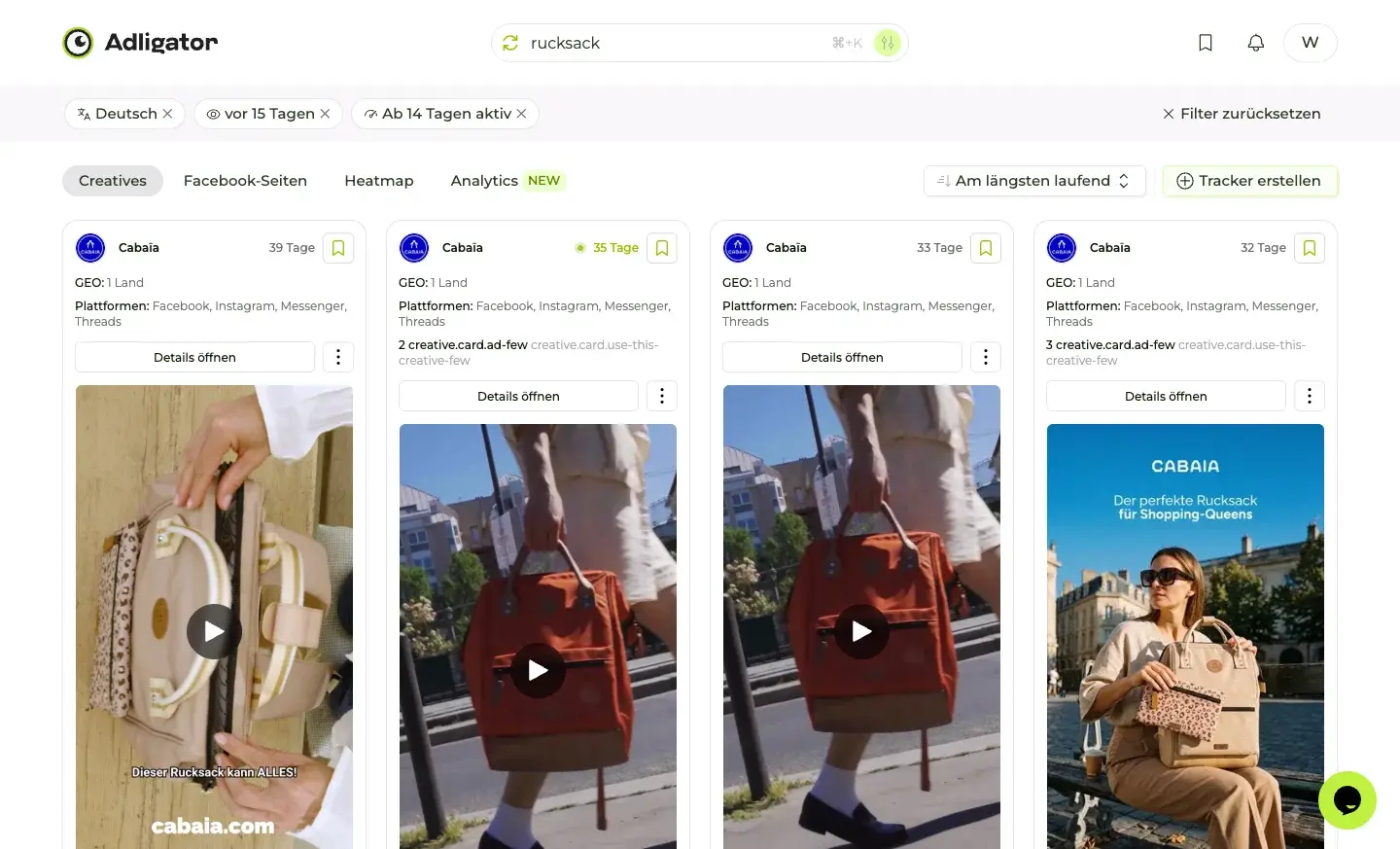Open more options on the 32 Tage card
This screenshot has height=849, width=1400.
pyautogui.click(x=1310, y=396)
